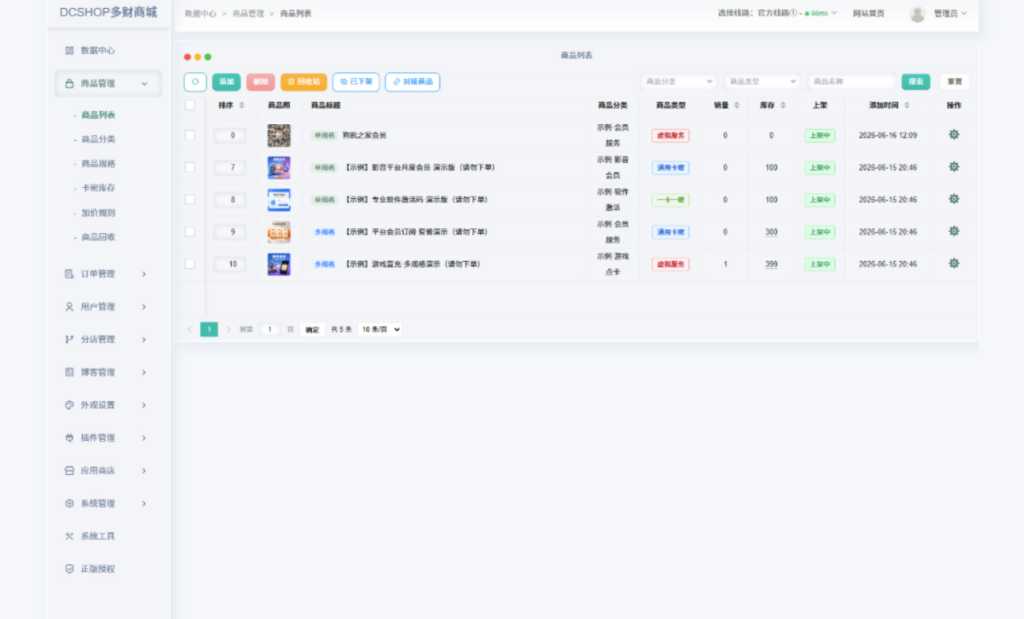Screen dimensions: 1024x619
Task: Click the 用户管理 person icon
Action: 69,306
